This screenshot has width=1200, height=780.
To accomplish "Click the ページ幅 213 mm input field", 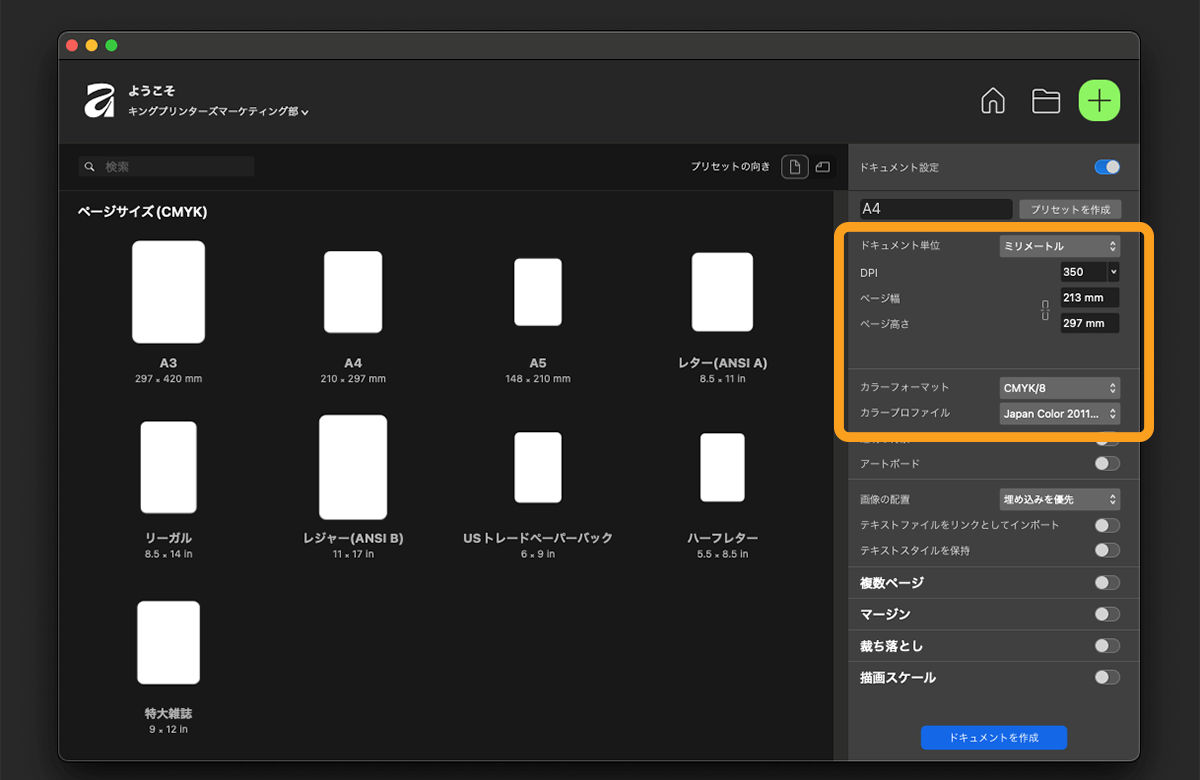I will pos(1089,298).
